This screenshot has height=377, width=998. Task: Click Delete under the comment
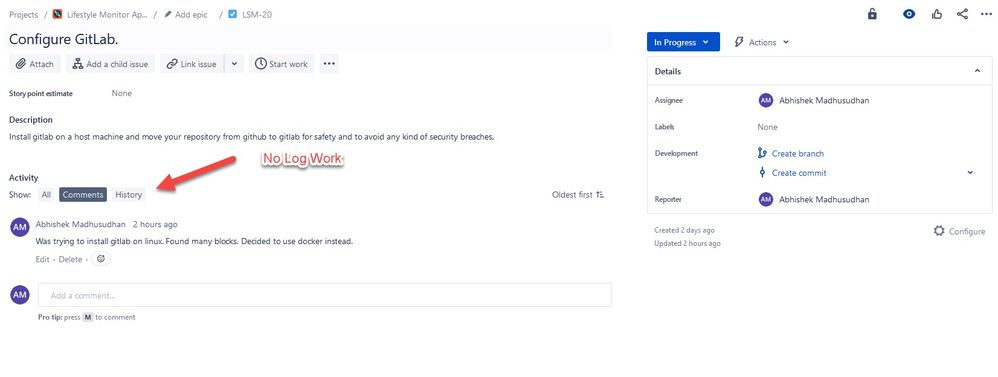[71, 259]
